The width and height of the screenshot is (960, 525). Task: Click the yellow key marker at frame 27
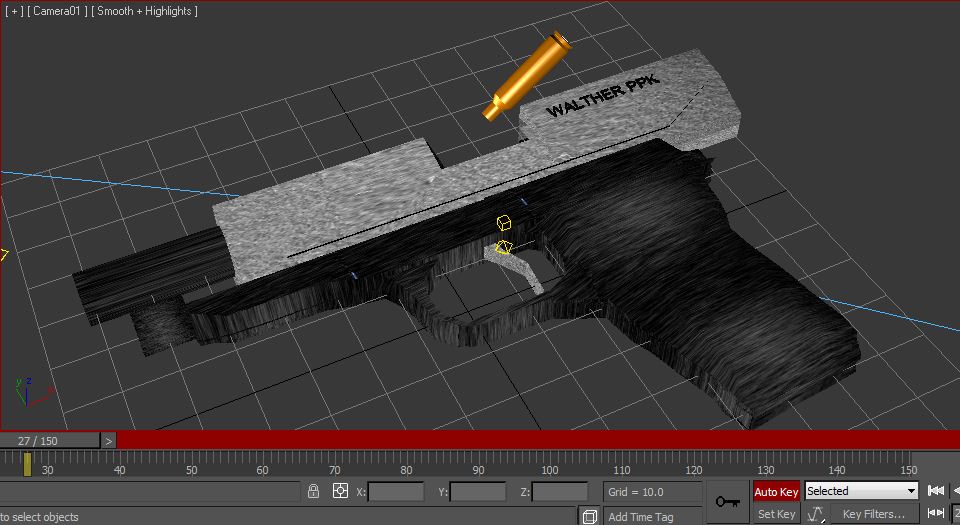coord(27,464)
